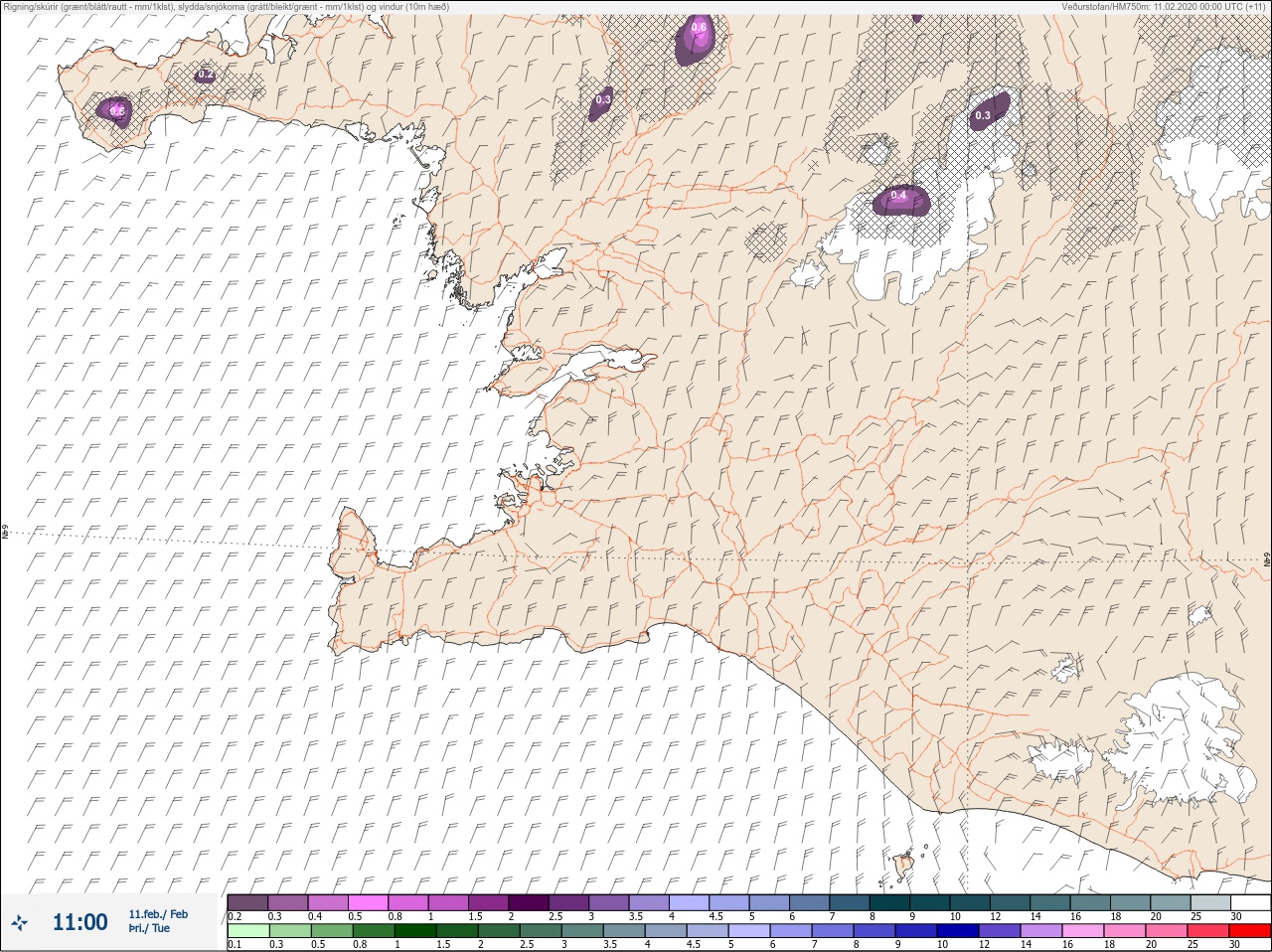This screenshot has width=1272, height=952.
Task: Pick the 3 swatch in upper legend row
Action: [610, 902]
